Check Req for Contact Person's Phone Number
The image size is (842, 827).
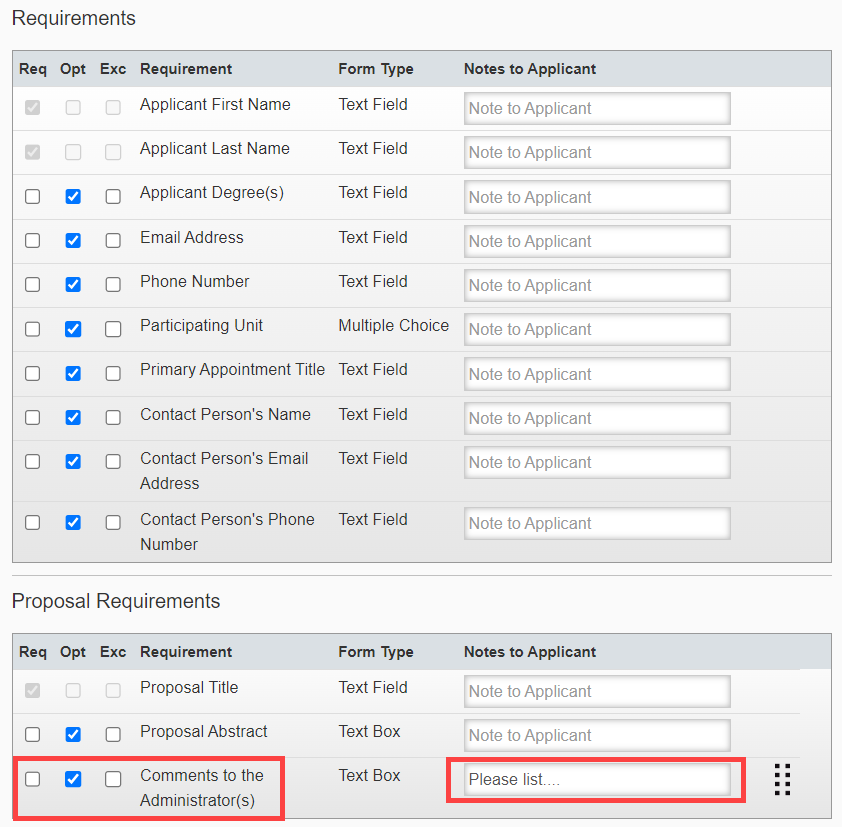33,523
